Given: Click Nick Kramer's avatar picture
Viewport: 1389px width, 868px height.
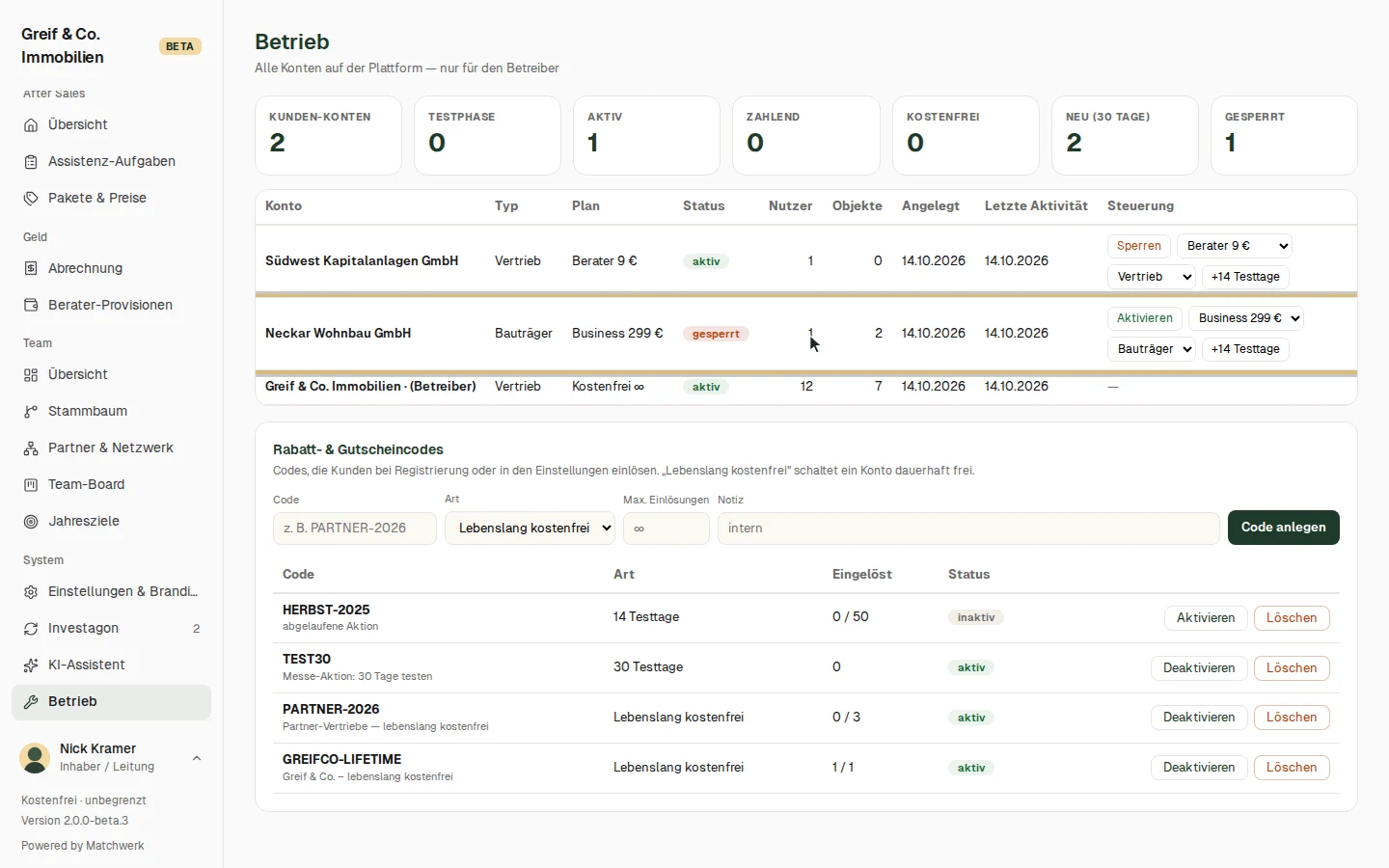Looking at the screenshot, I should 36,758.
